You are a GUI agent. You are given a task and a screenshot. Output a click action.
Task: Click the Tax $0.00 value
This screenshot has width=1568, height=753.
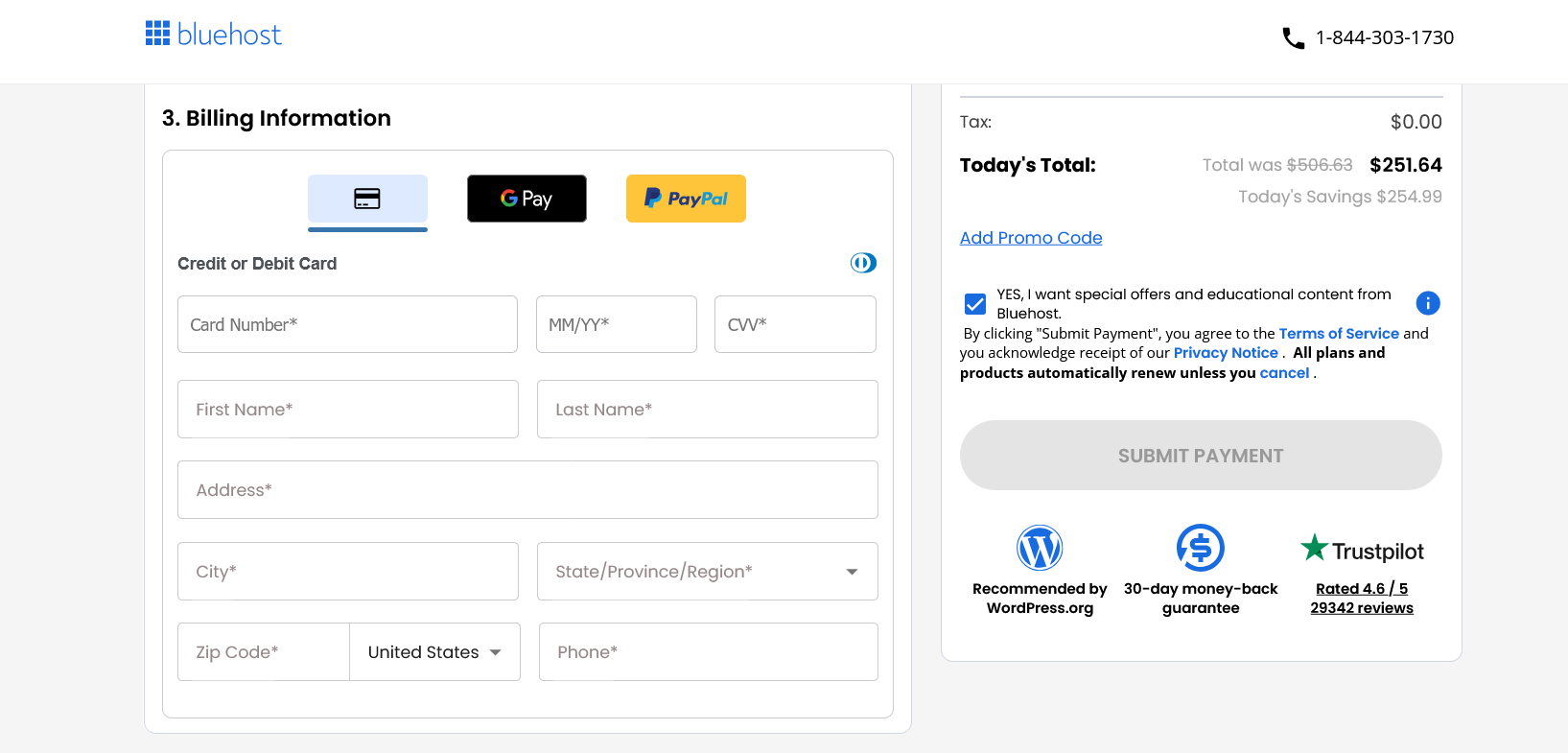tap(1416, 122)
